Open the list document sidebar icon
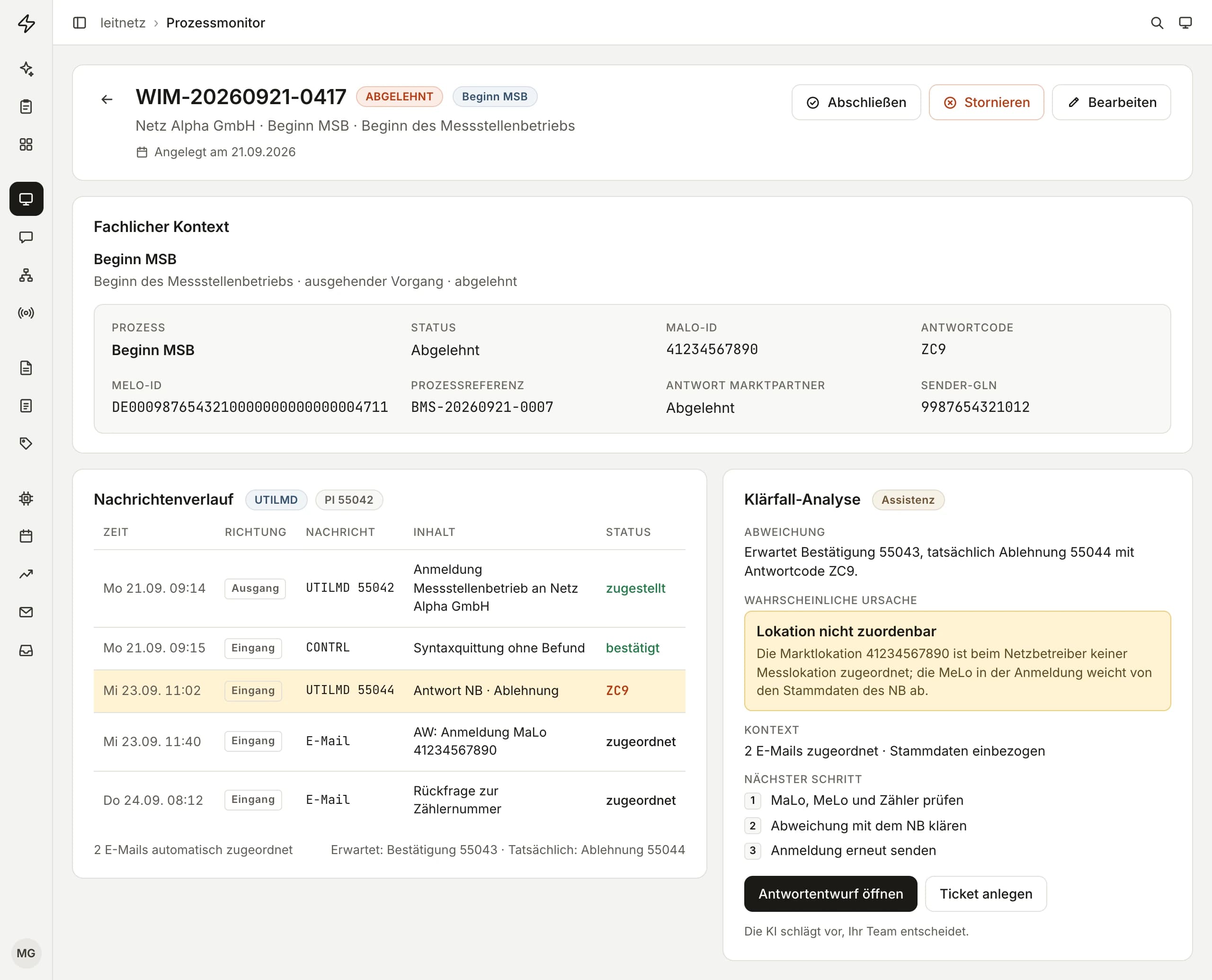Image resolution: width=1212 pixels, height=980 pixels. tap(26, 406)
